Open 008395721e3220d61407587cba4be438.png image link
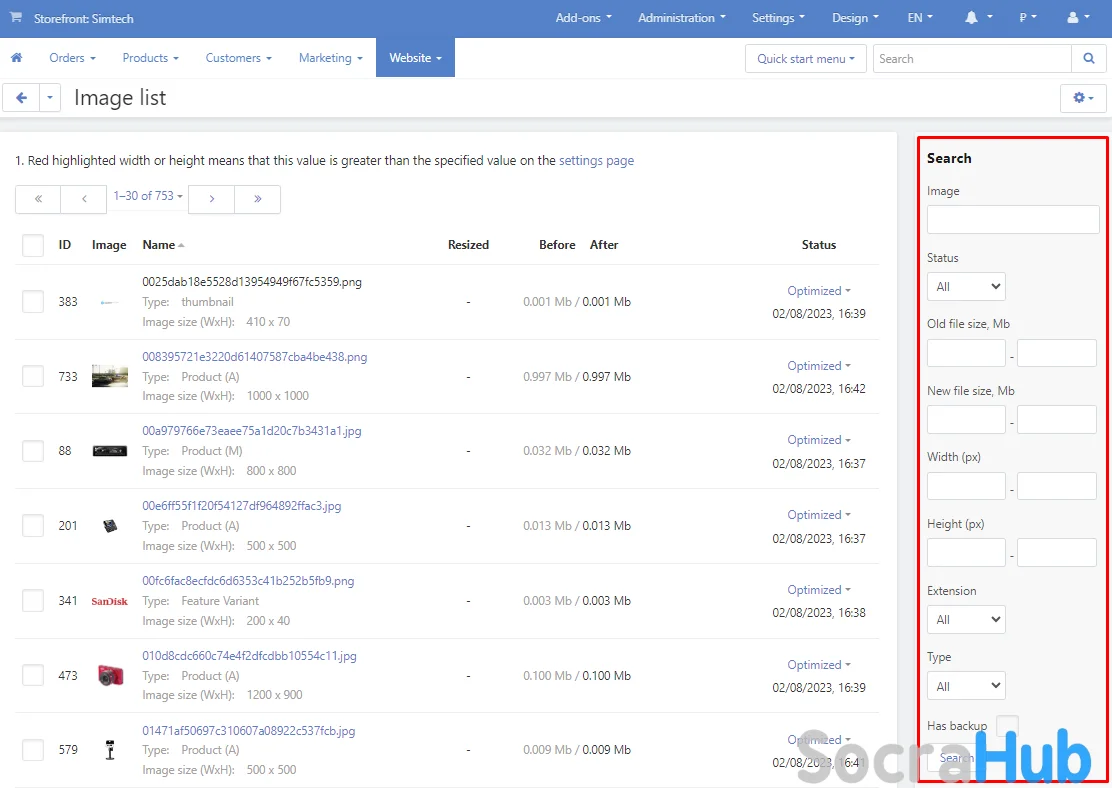Viewport: 1112px width, 788px height. tap(254, 357)
